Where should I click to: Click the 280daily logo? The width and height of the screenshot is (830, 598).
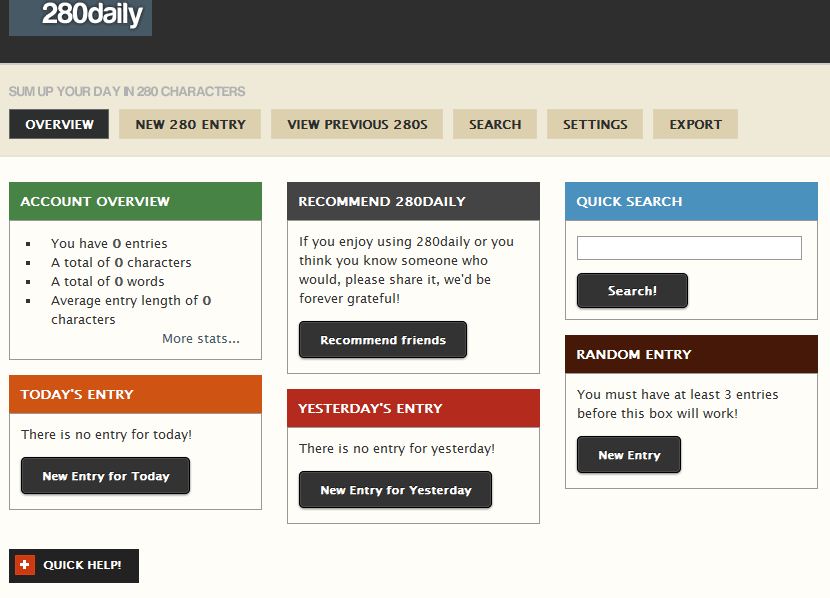[80, 17]
